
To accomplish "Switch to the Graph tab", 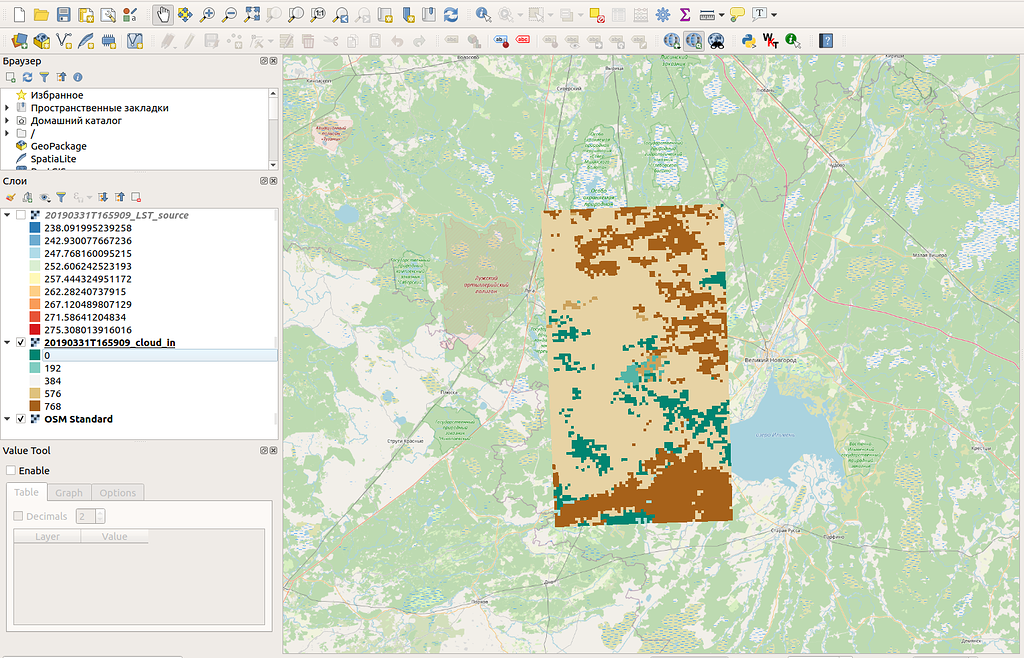I will [x=69, y=493].
